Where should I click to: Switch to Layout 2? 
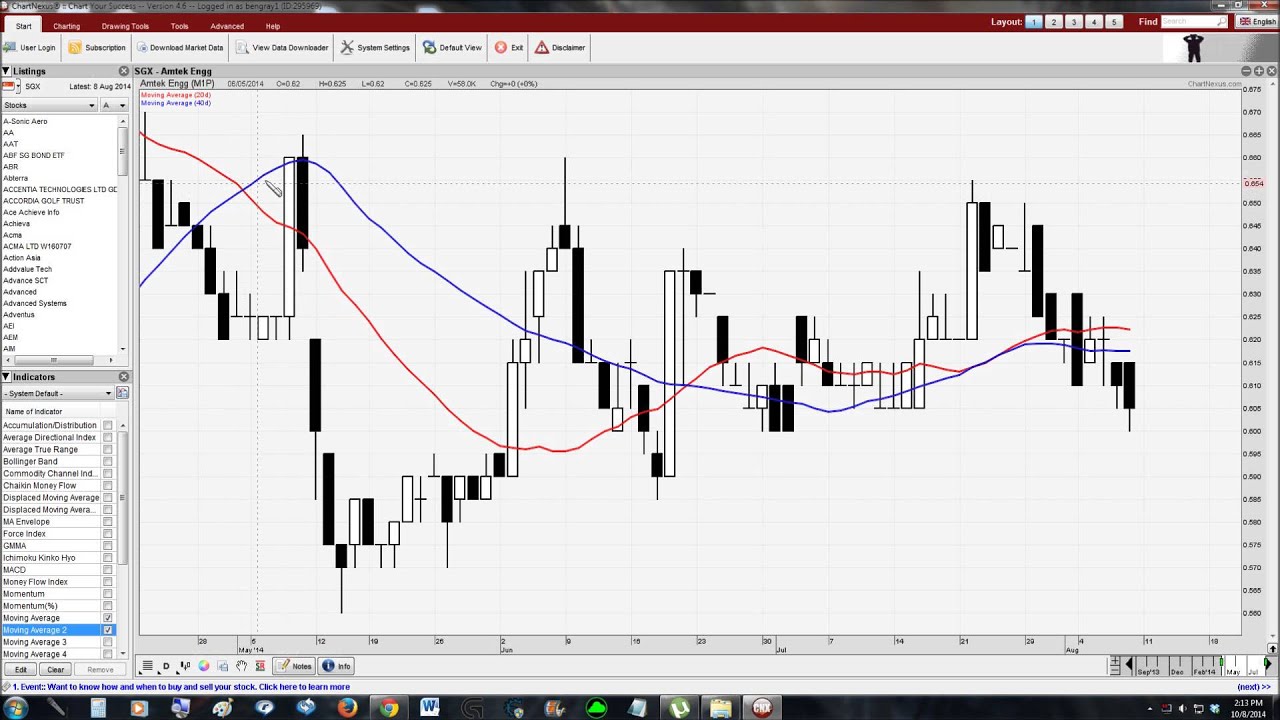[x=1053, y=22]
